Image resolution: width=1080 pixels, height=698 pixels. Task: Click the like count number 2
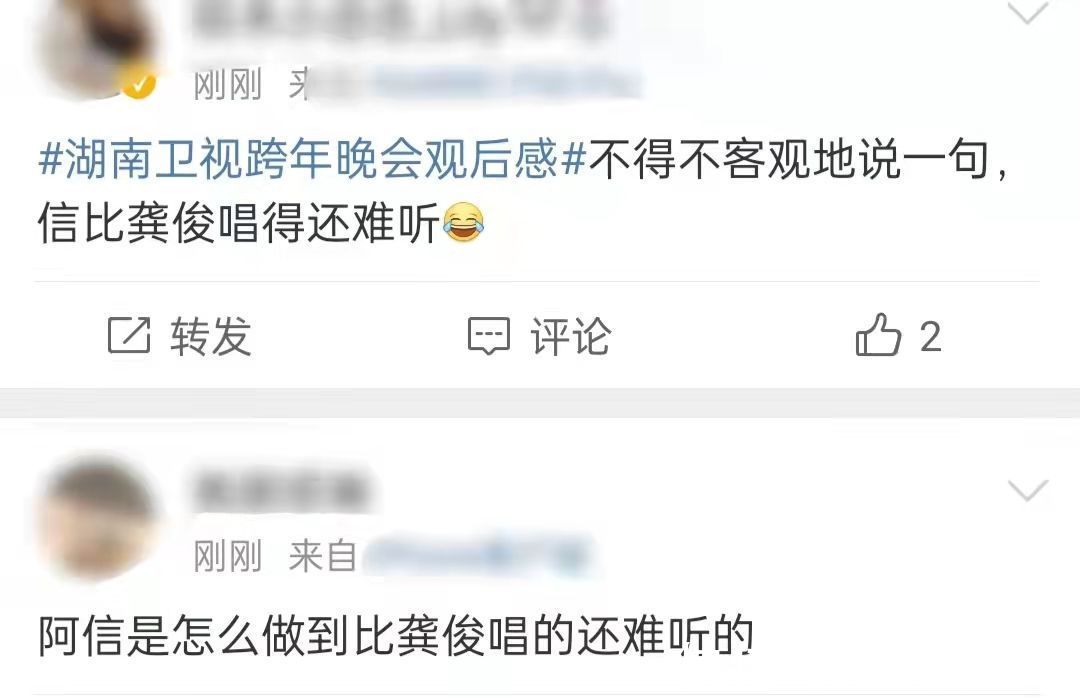click(x=931, y=337)
